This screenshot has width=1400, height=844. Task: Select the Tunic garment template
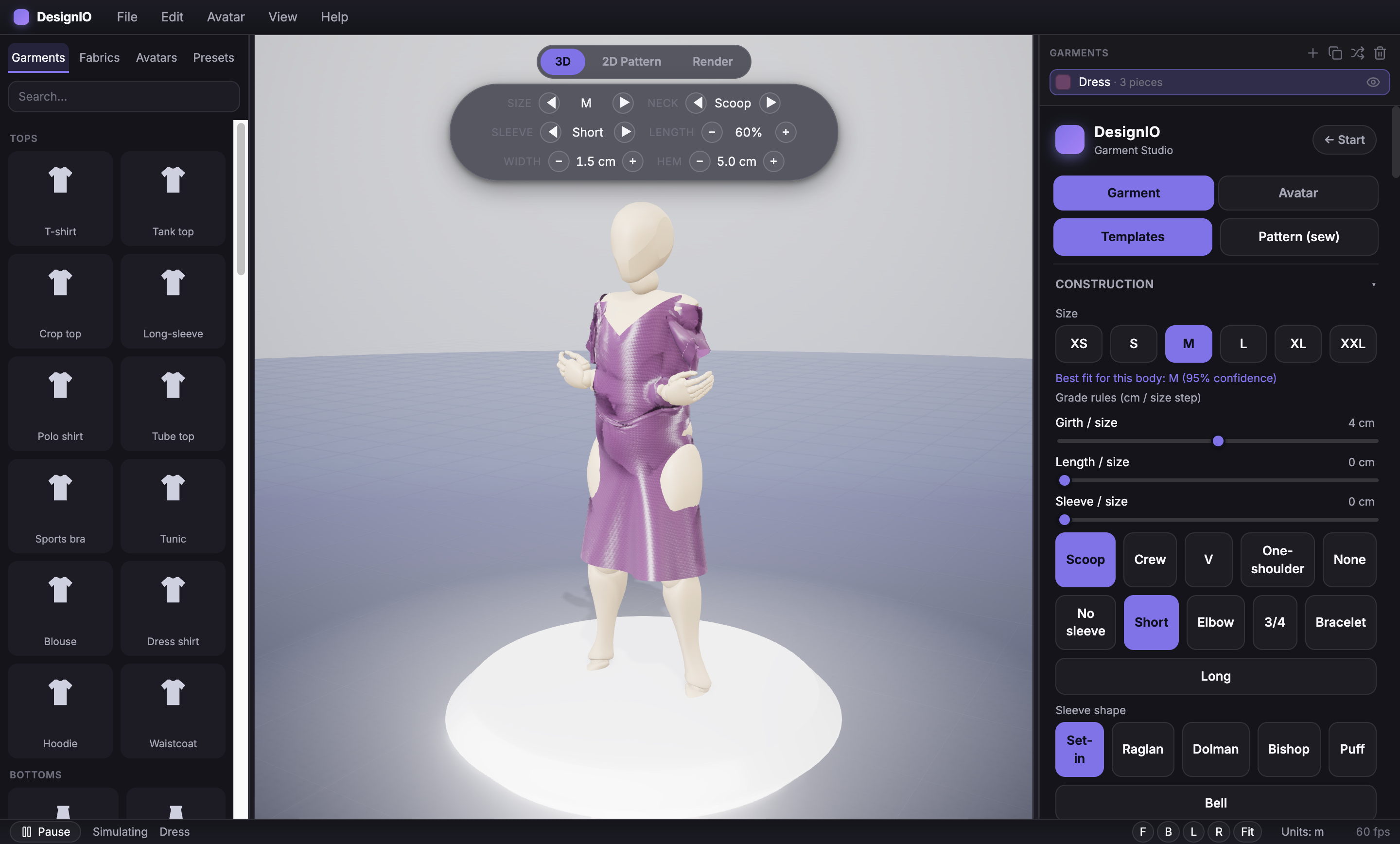pos(173,506)
